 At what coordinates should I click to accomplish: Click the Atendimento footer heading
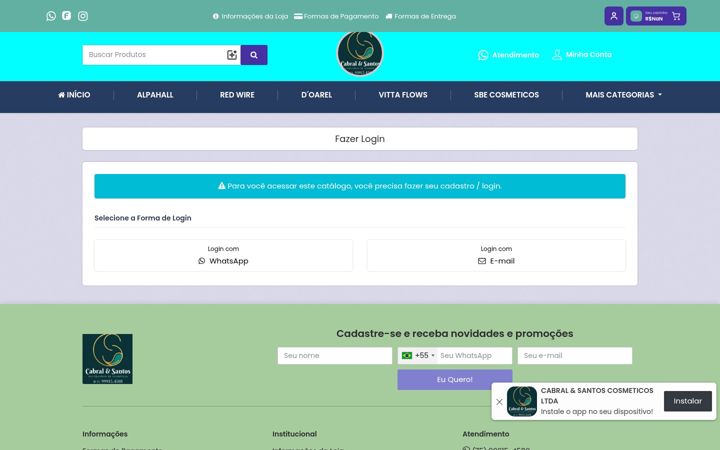click(x=486, y=434)
